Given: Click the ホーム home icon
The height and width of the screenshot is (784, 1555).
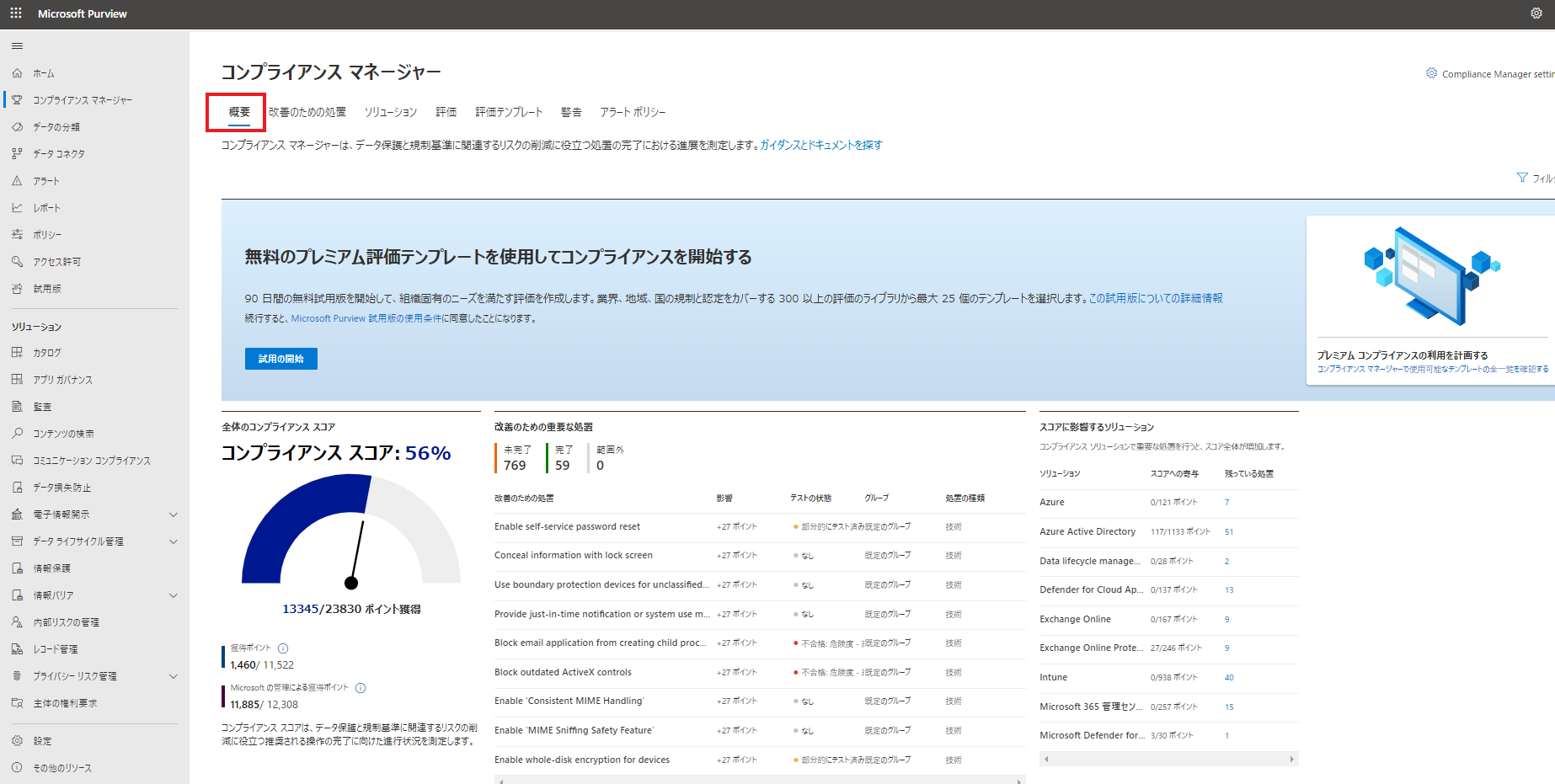Looking at the screenshot, I should (17, 73).
